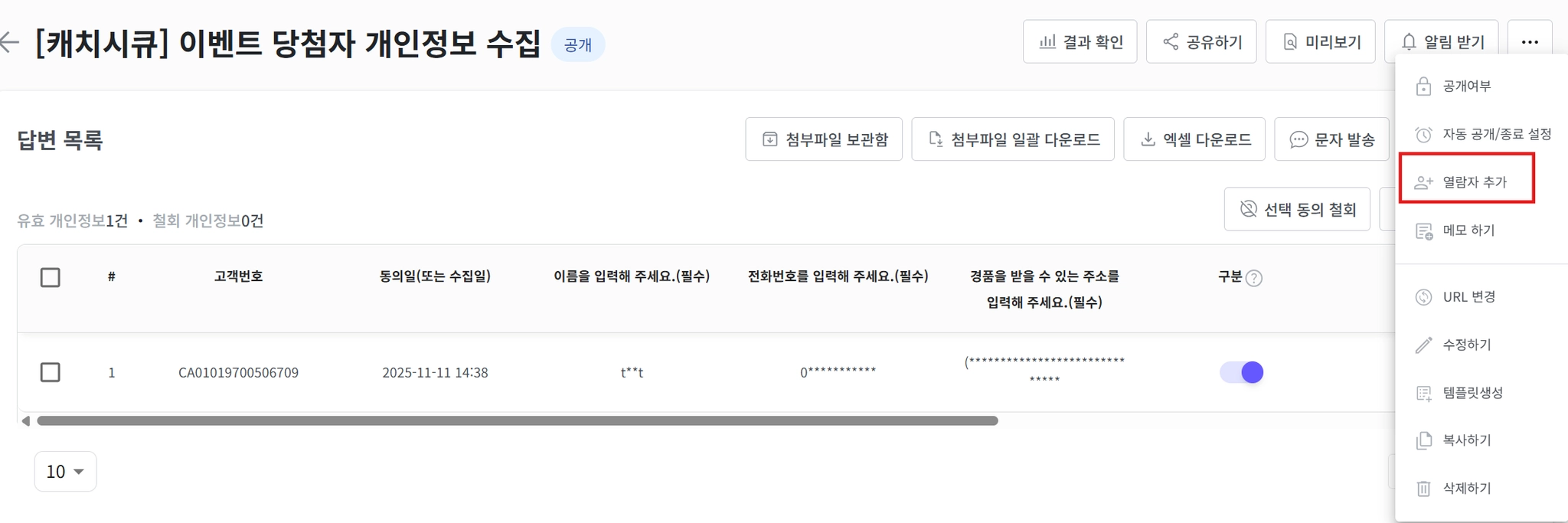The height and width of the screenshot is (523, 1568).
Task: Click the horizontal scrollbar under the table
Action: [517, 421]
